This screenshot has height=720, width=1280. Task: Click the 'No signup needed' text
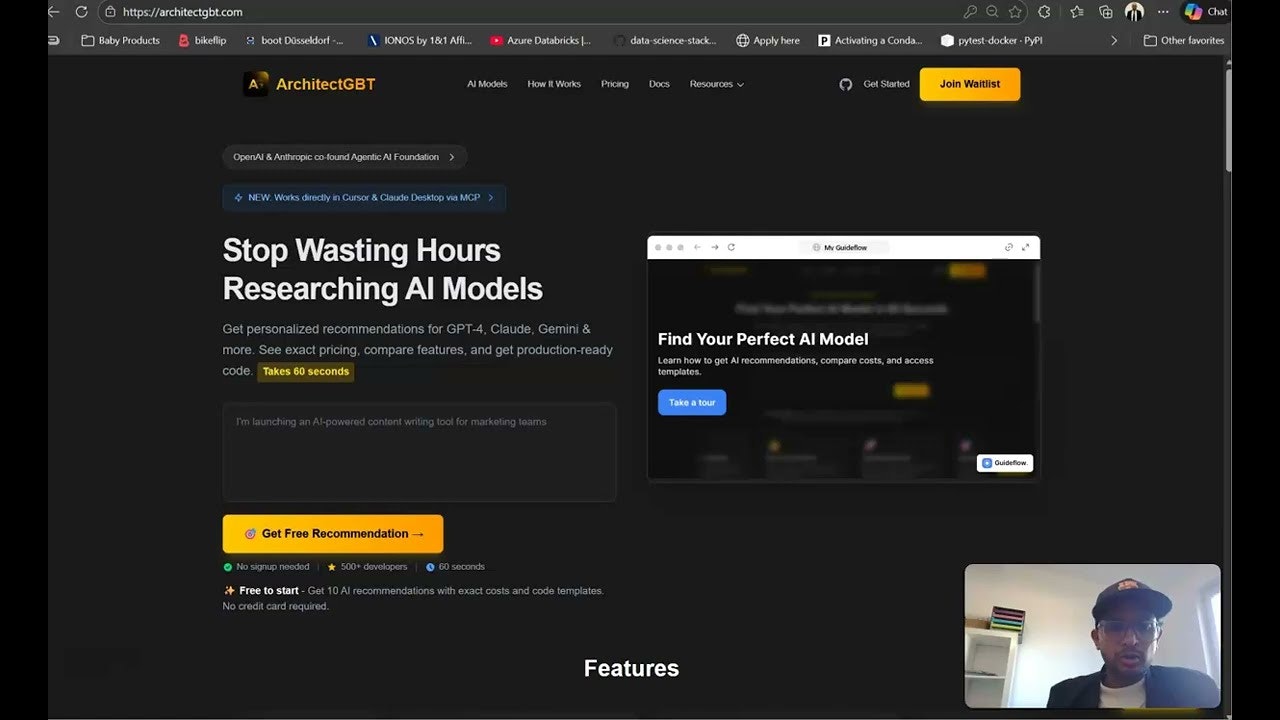[x=273, y=567]
